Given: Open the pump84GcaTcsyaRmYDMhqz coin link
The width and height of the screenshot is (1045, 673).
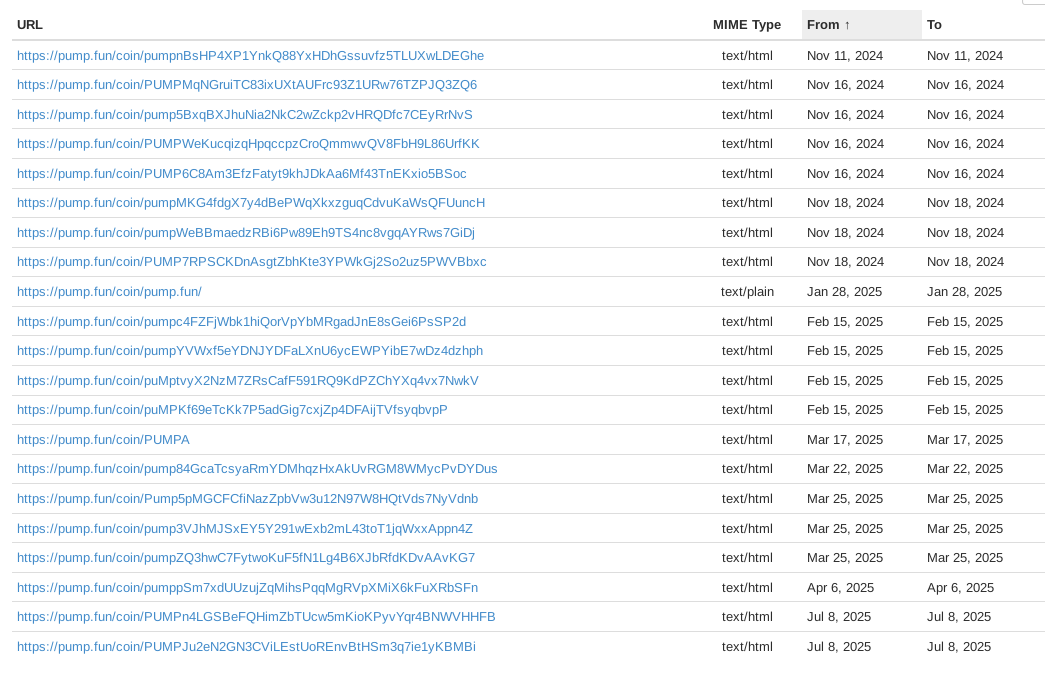Looking at the screenshot, I should pos(257,469).
